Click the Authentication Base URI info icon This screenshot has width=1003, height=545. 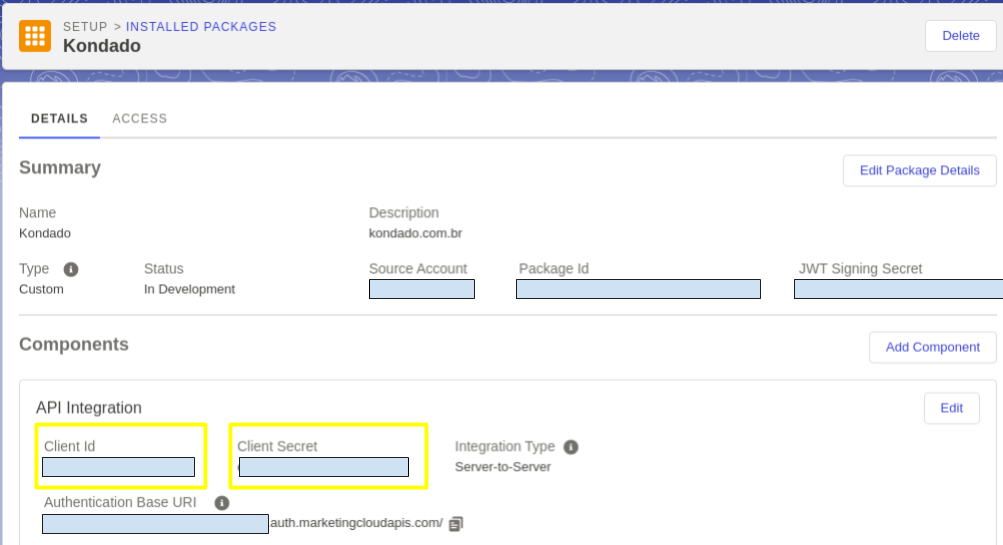pyautogui.click(x=222, y=503)
